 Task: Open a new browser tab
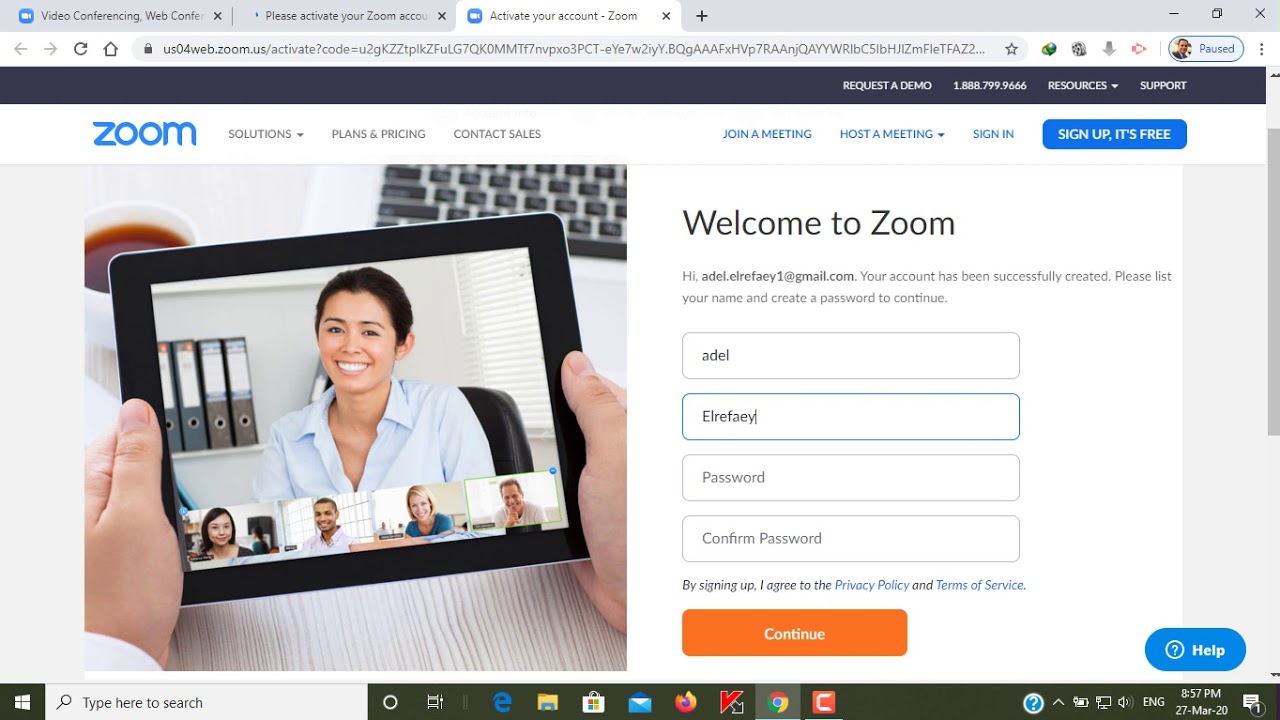702,16
